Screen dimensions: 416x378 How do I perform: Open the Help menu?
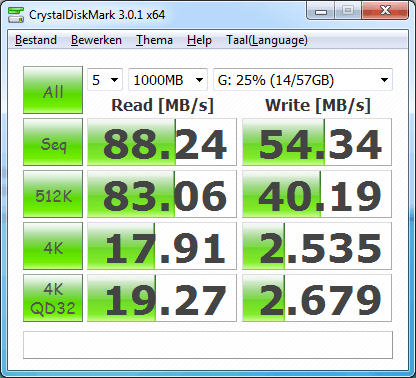click(199, 40)
